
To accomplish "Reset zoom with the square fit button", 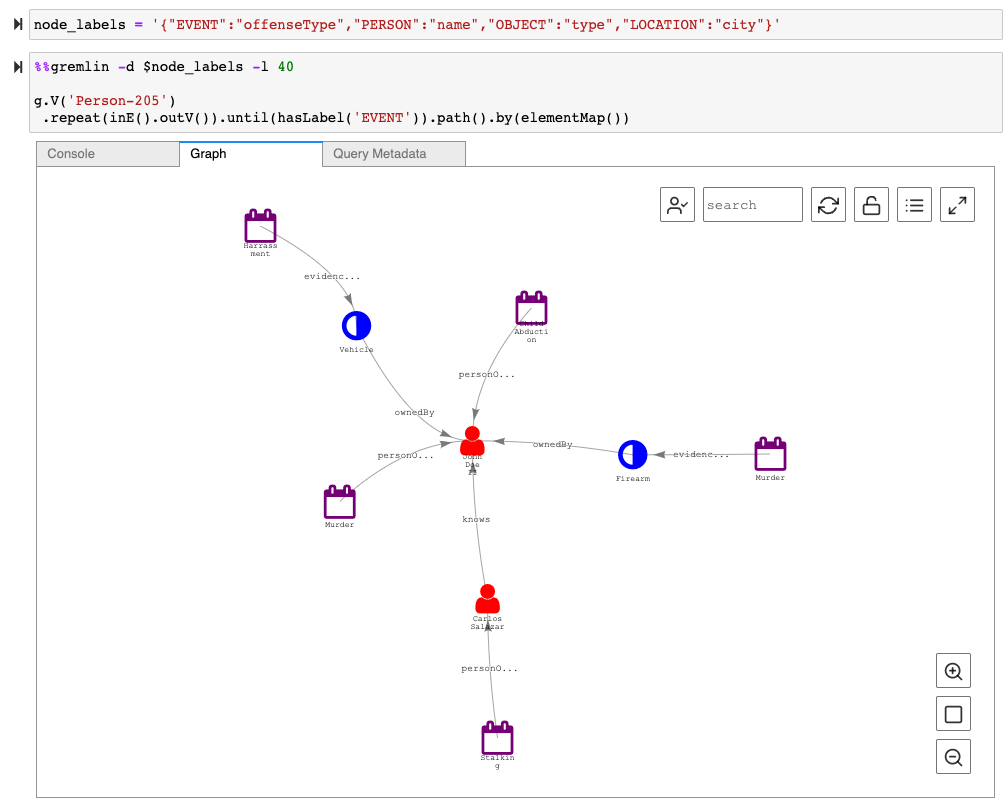I will (x=953, y=714).
